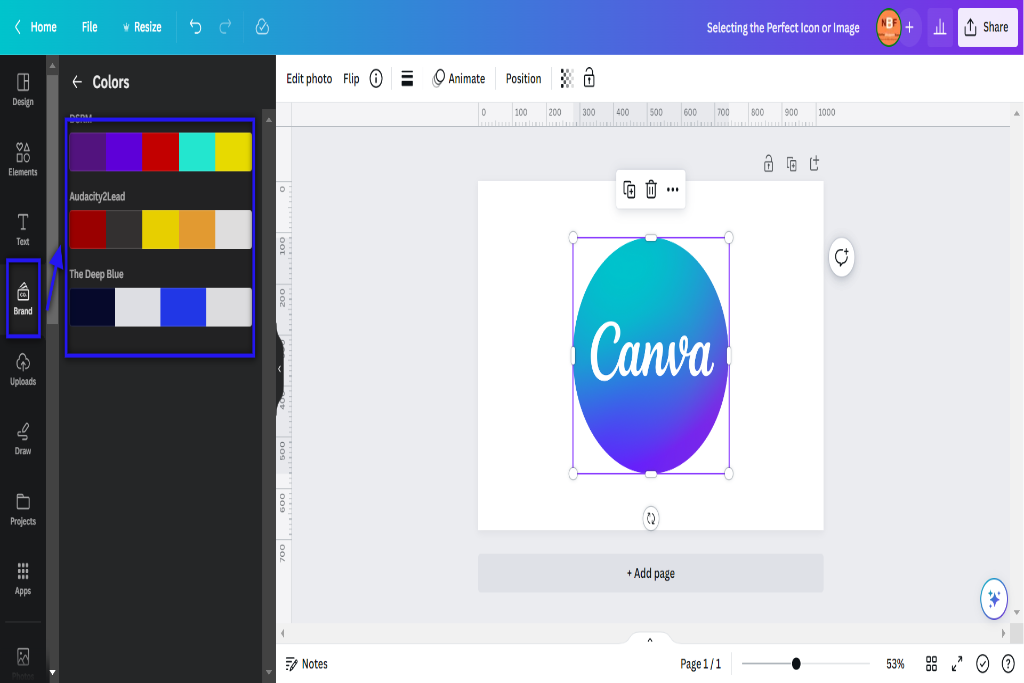The width and height of the screenshot is (1024, 683).
Task: Add collaborators with the plus button
Action: tap(909, 27)
